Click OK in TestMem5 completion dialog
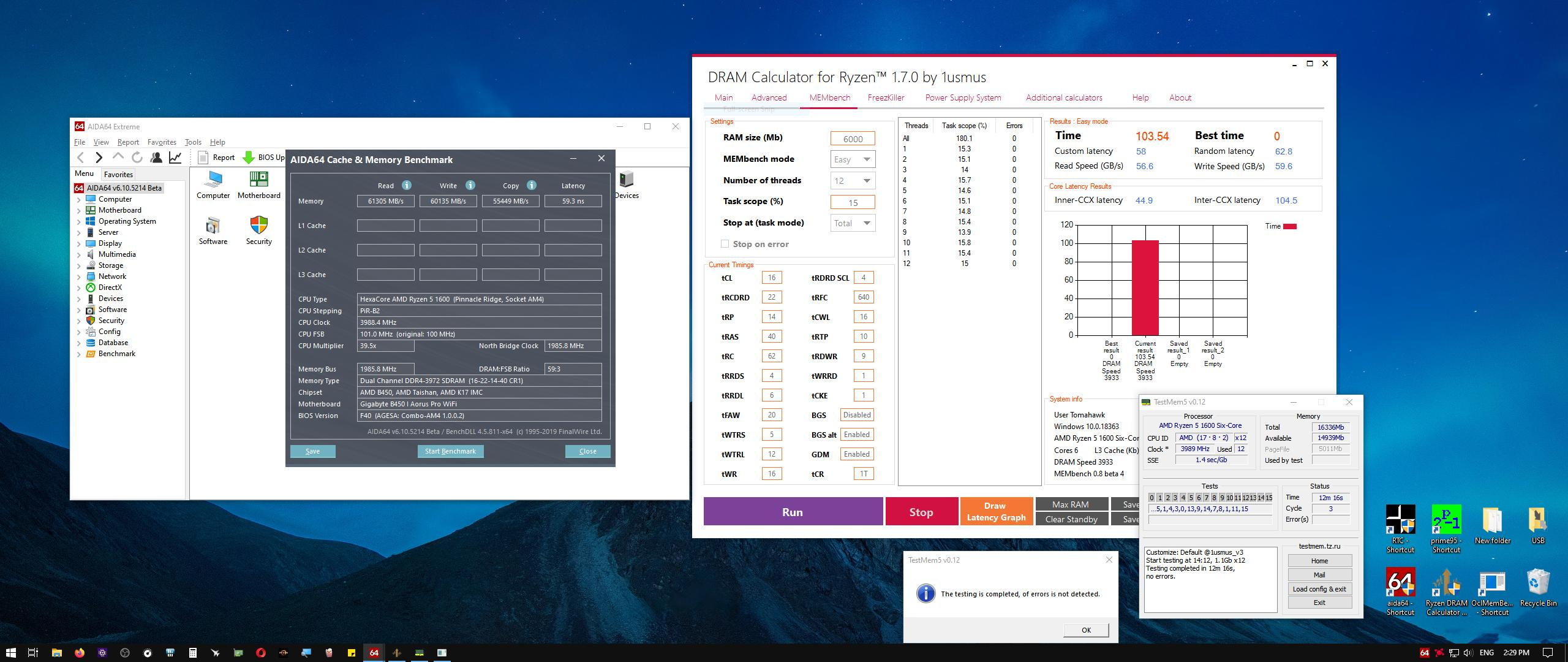Screen dimensions: 1568x662 [x=1086, y=630]
